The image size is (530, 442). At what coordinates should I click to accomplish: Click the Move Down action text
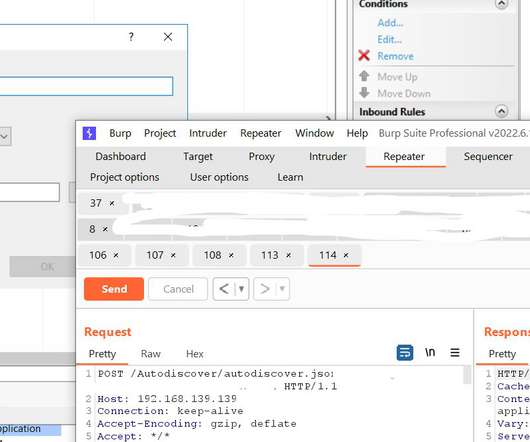click(404, 93)
